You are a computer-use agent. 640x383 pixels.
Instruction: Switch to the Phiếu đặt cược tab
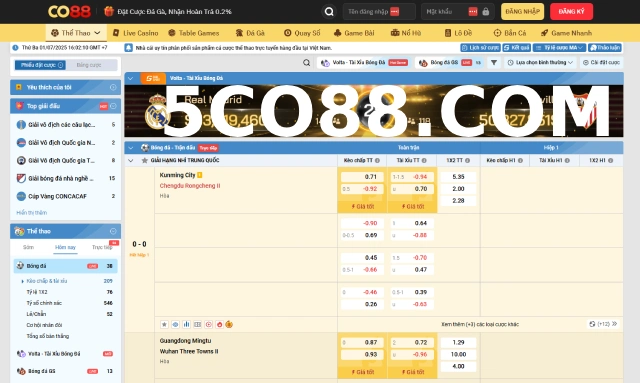pos(40,65)
